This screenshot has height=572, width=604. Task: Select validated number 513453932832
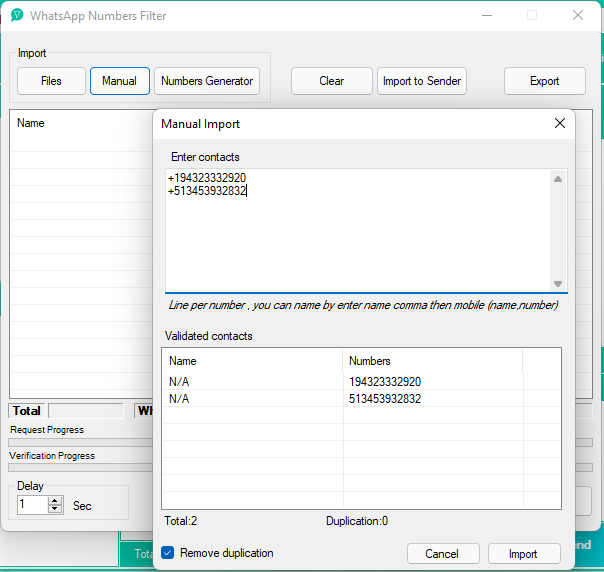pyautogui.click(x=385, y=399)
